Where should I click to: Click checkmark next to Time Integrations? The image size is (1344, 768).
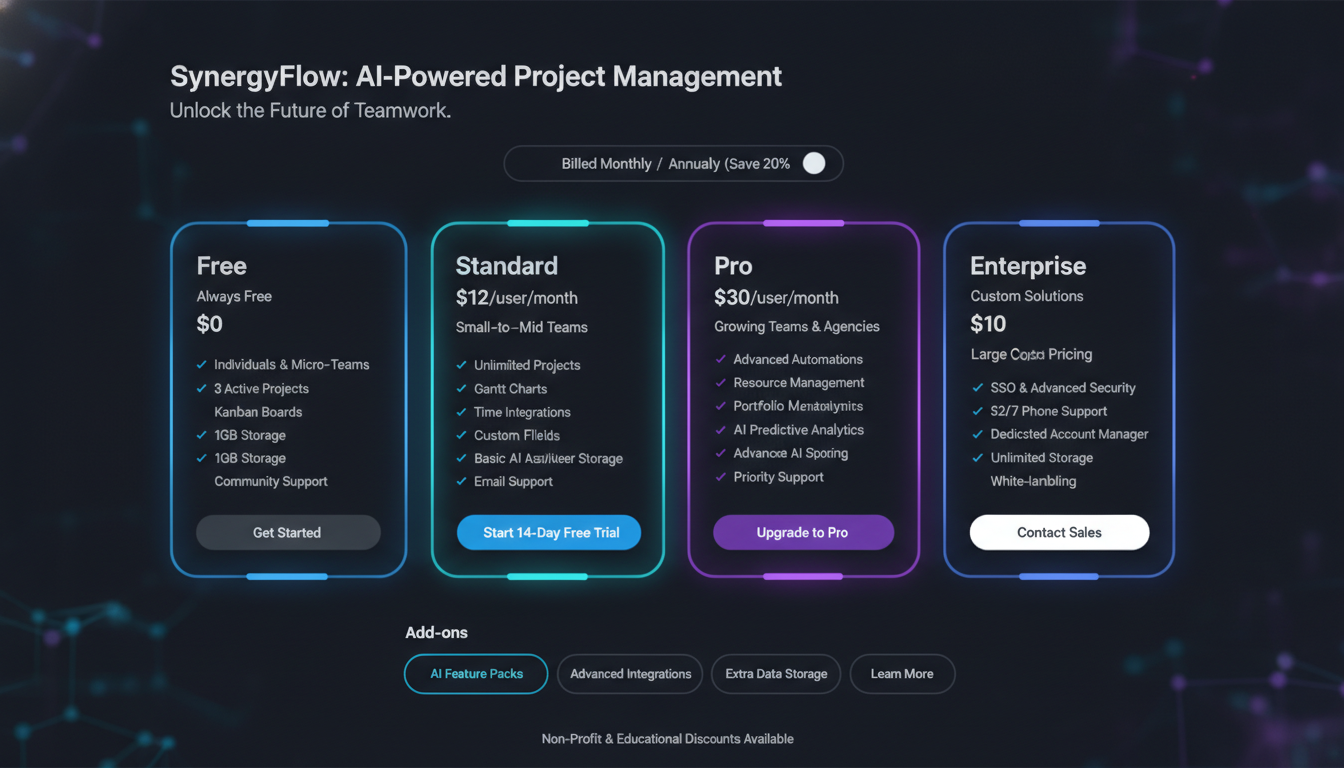(462, 412)
